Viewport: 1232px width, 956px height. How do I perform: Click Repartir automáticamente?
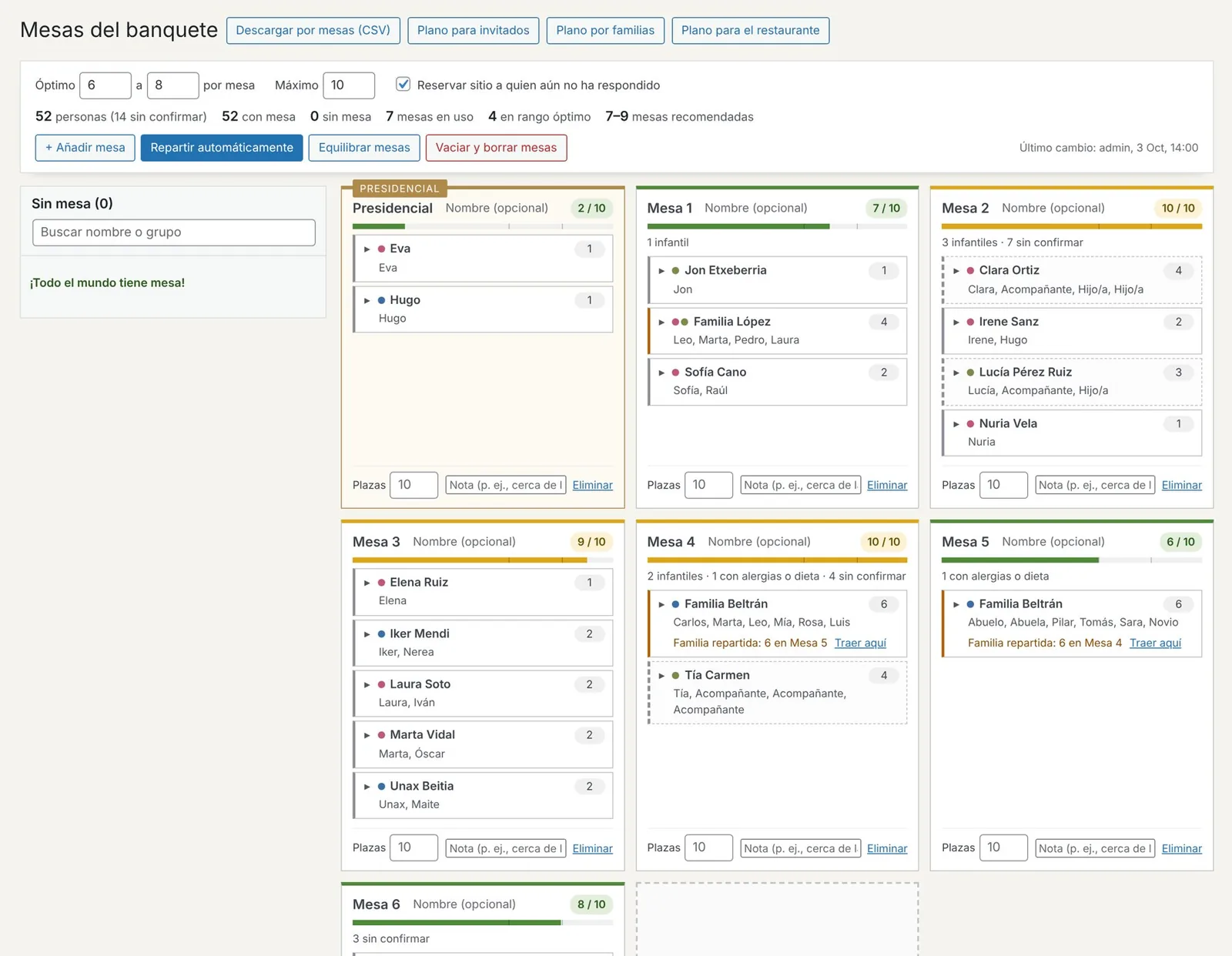[222, 148]
